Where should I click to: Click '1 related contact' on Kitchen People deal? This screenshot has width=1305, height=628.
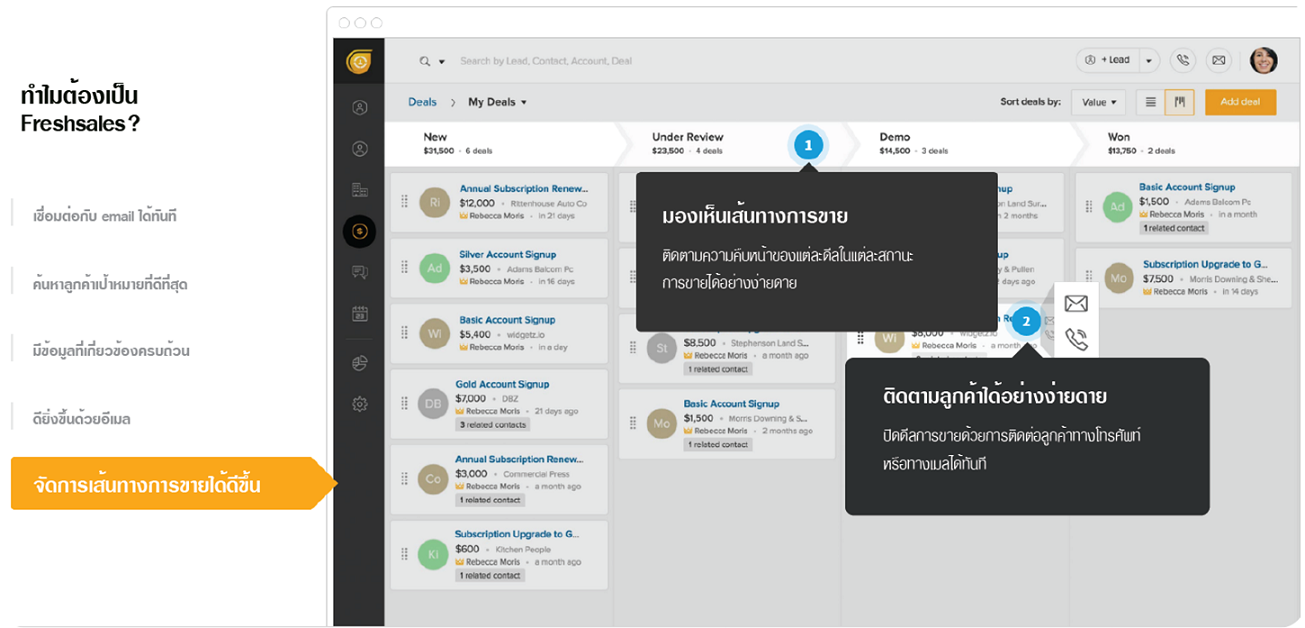[489, 576]
